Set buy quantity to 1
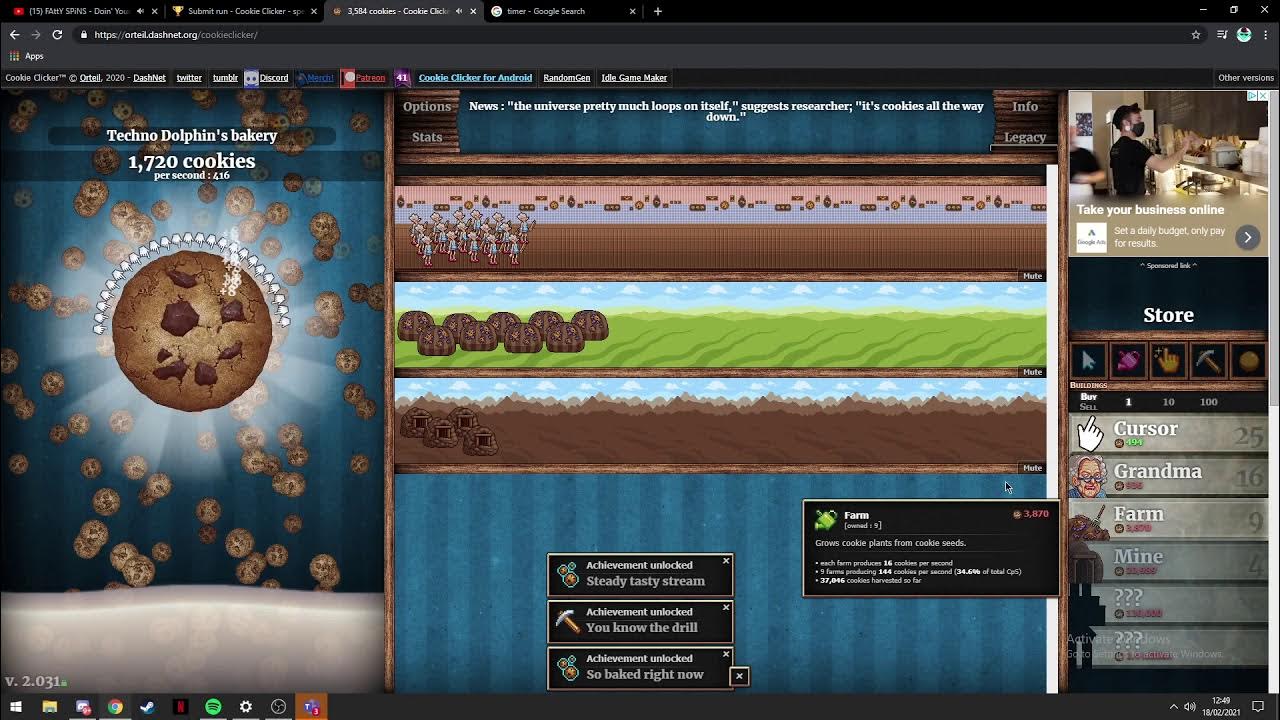The width and height of the screenshot is (1280, 720). click(x=1128, y=402)
